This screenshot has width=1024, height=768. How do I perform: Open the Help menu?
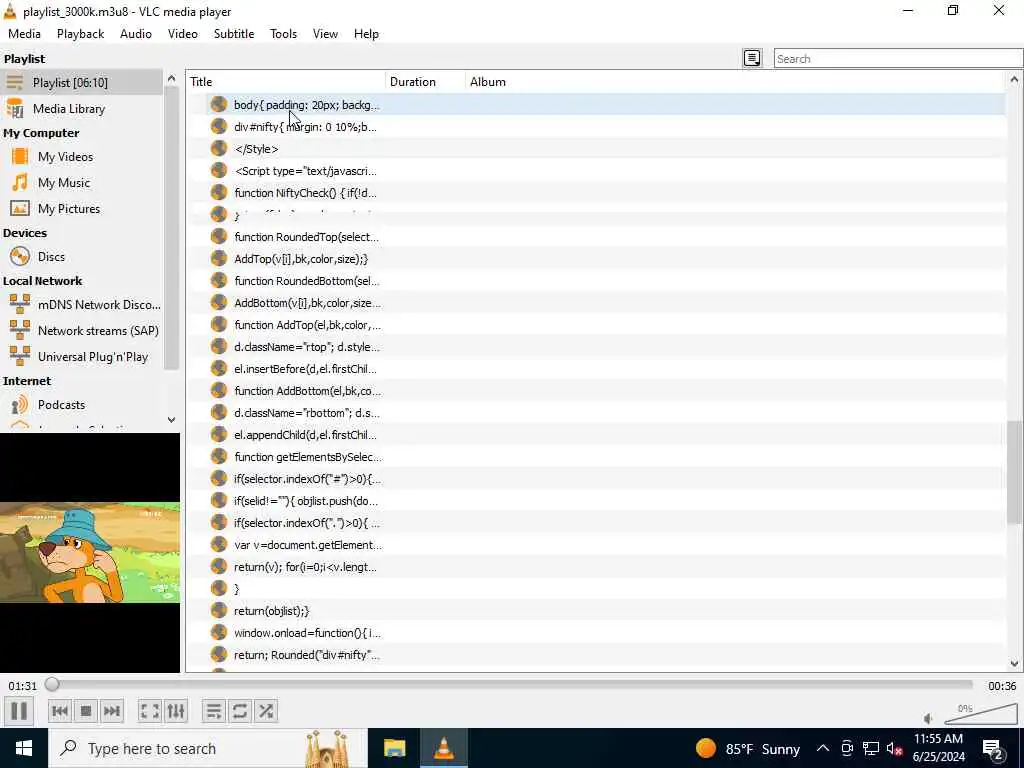(366, 34)
